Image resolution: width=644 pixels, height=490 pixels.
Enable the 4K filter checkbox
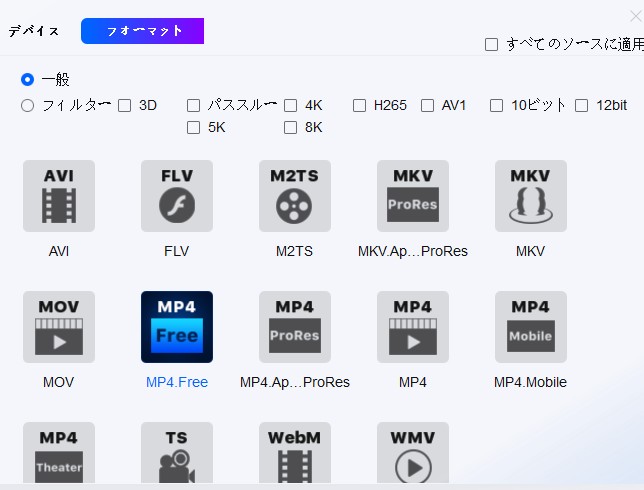(290, 106)
